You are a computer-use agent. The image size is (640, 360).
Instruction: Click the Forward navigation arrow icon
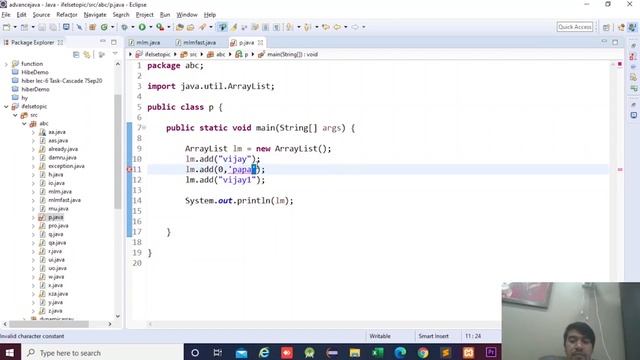(355, 27)
